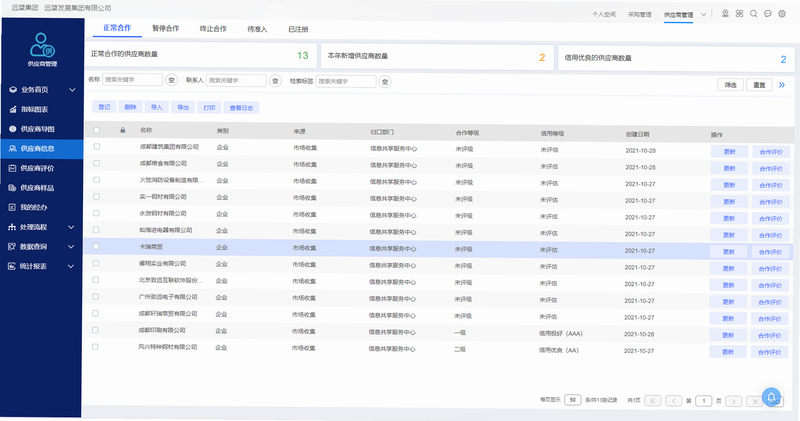
Task: Click the user profile icon in header
Action: [725, 13]
